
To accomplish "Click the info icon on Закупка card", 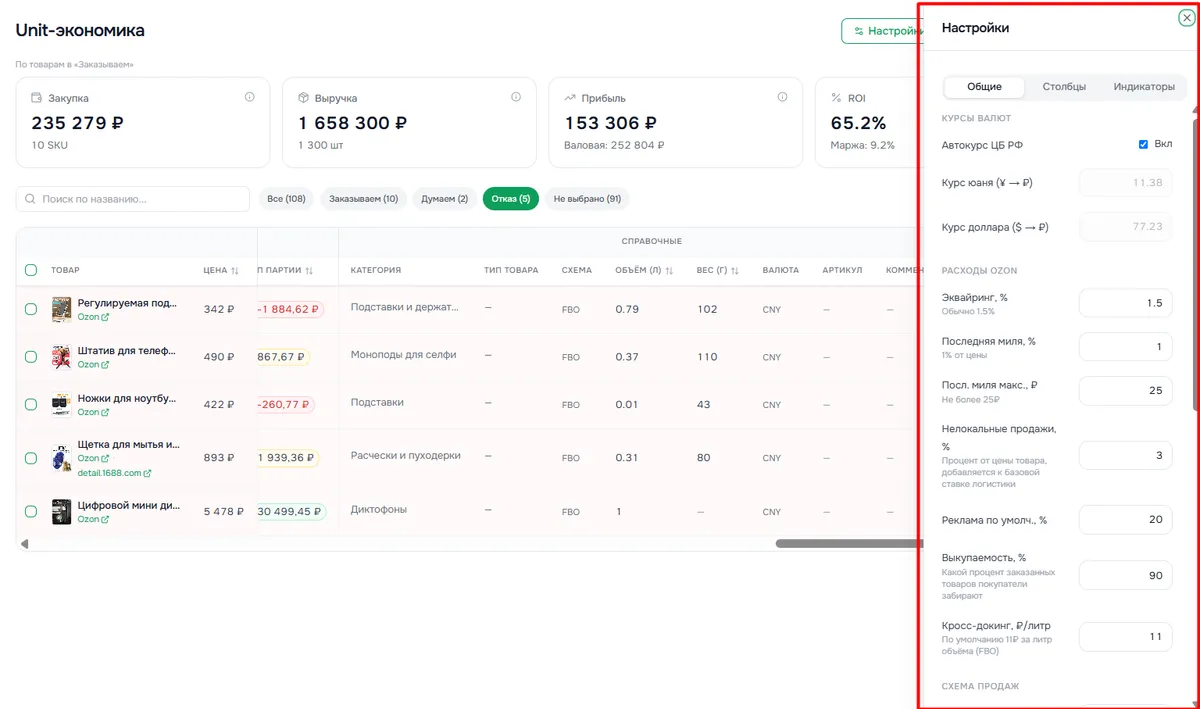I will [250, 97].
